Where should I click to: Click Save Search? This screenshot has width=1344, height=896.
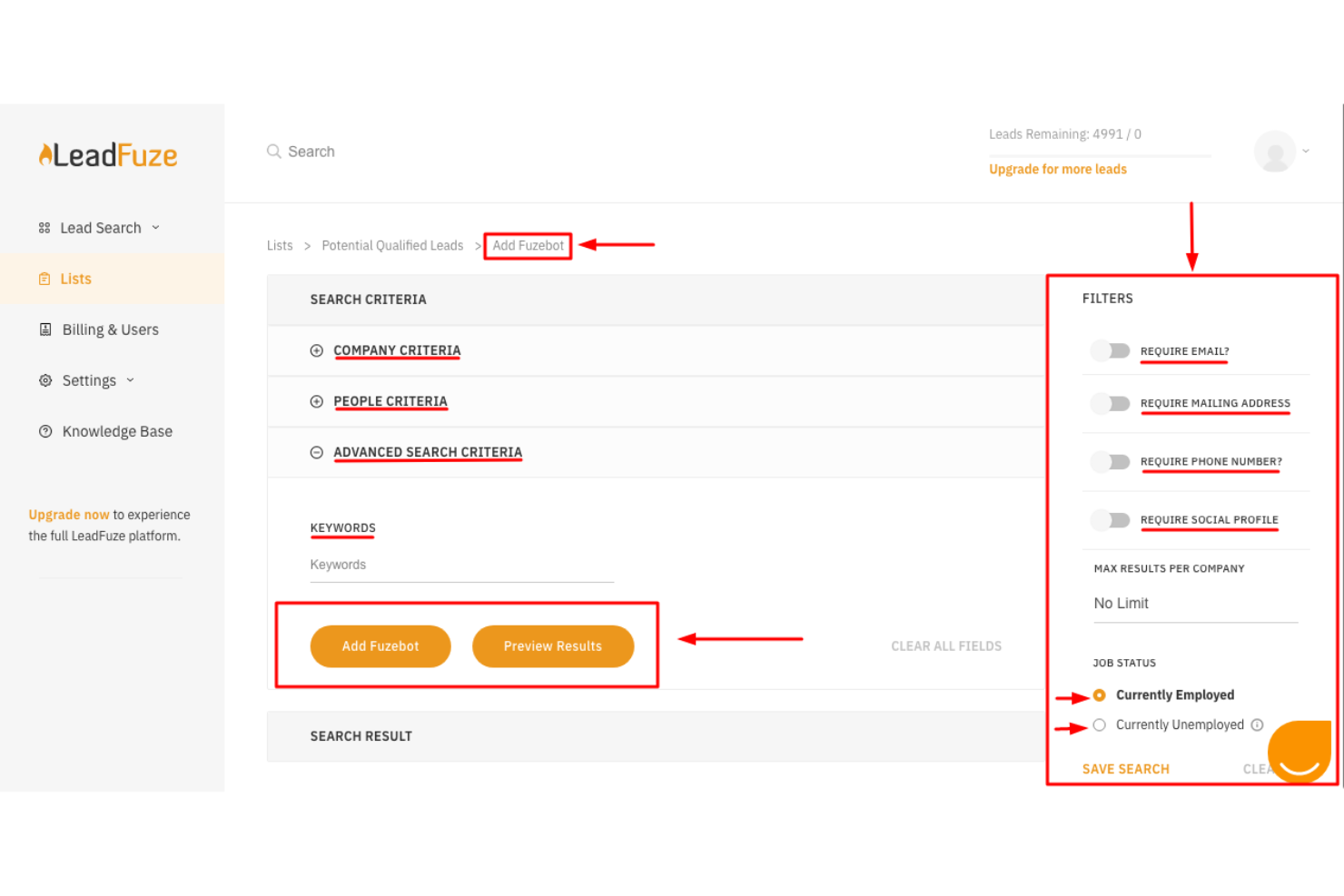(x=1126, y=769)
